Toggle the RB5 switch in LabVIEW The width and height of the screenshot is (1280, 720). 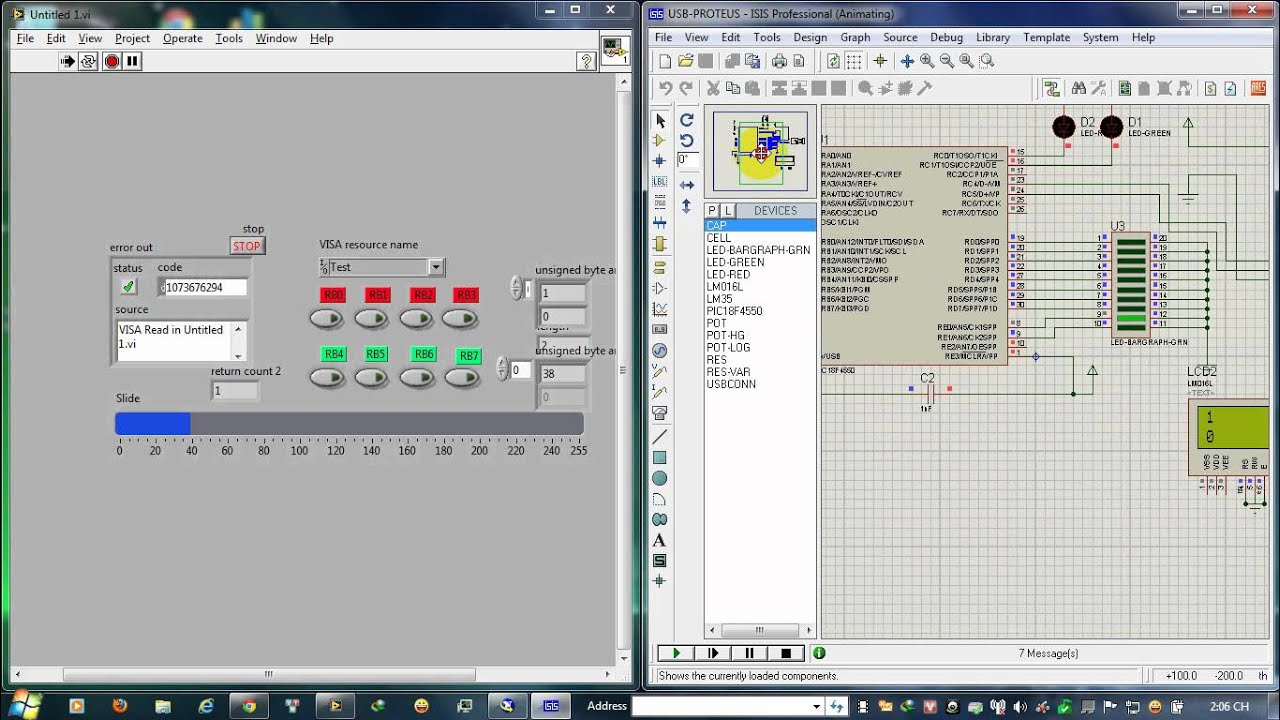371,378
